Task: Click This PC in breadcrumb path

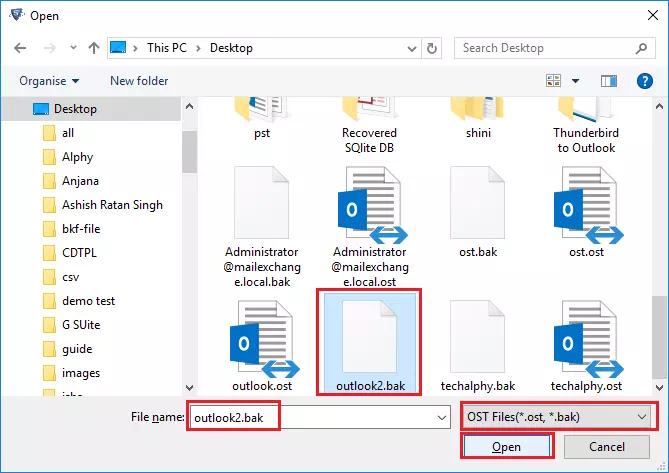Action: tap(167, 48)
